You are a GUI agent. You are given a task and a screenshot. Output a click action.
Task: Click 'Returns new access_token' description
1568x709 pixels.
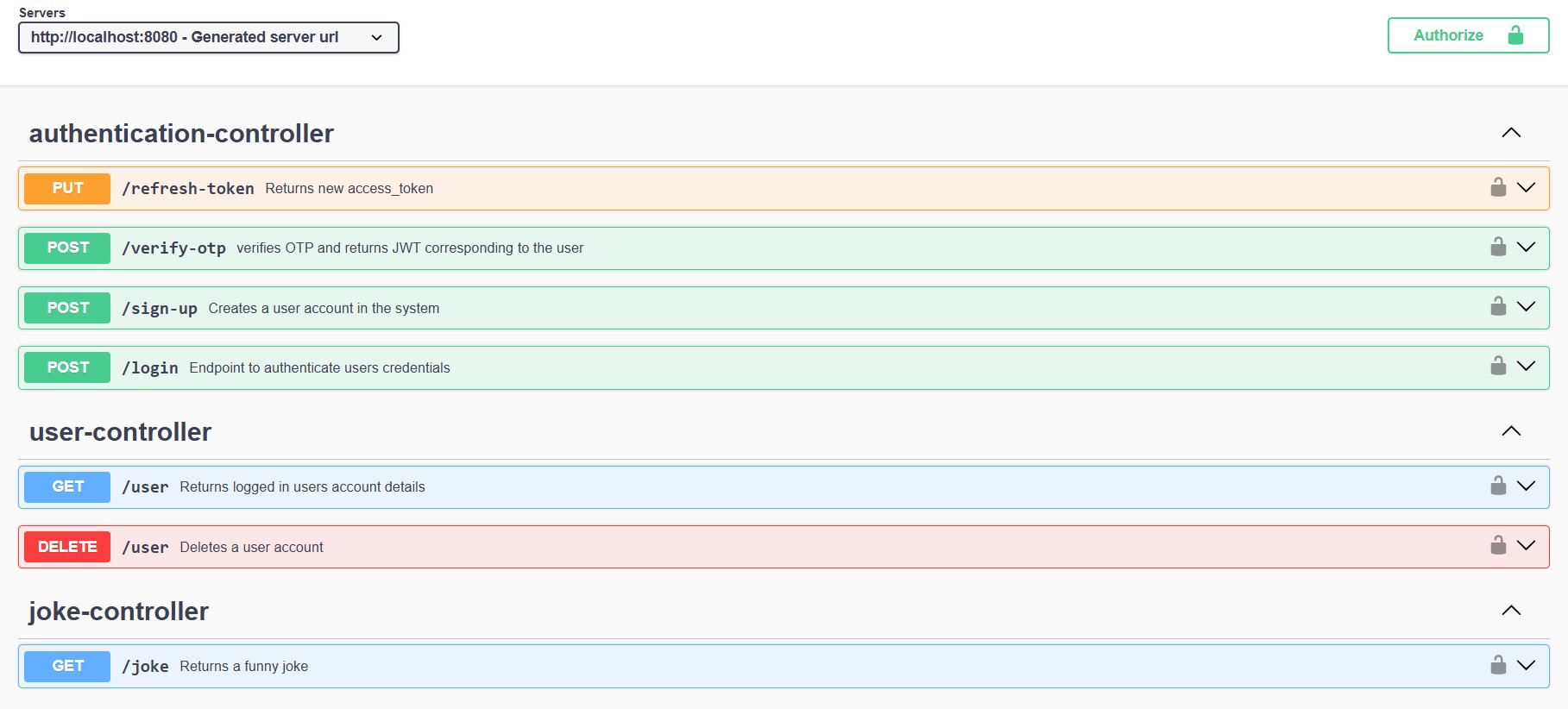click(349, 189)
